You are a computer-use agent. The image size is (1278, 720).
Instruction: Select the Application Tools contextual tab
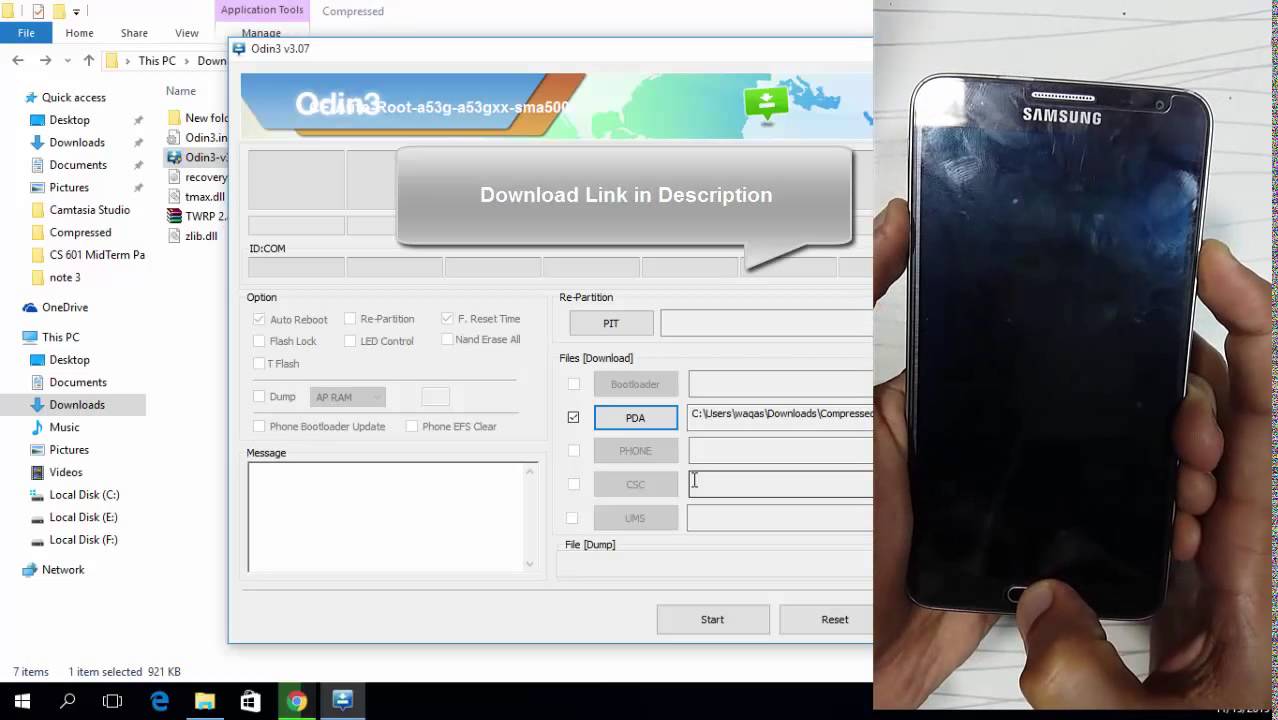262,10
